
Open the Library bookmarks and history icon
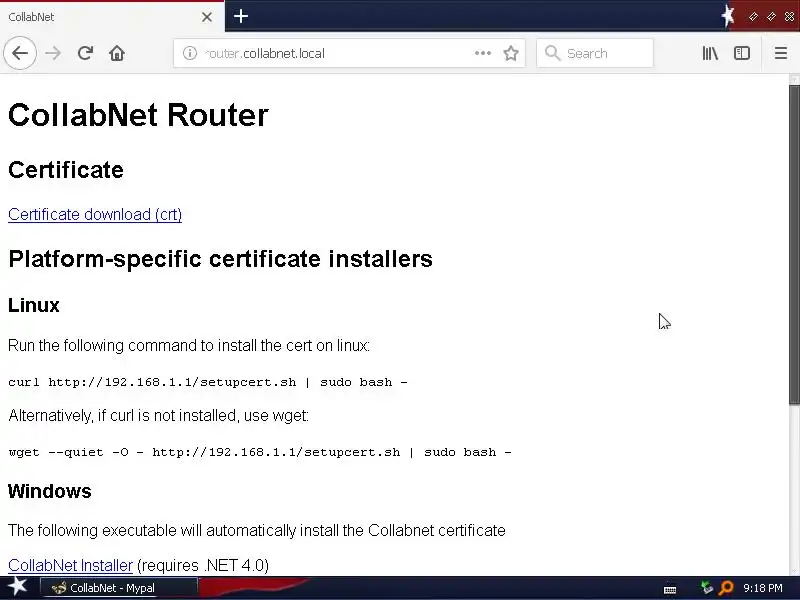pyautogui.click(x=710, y=53)
